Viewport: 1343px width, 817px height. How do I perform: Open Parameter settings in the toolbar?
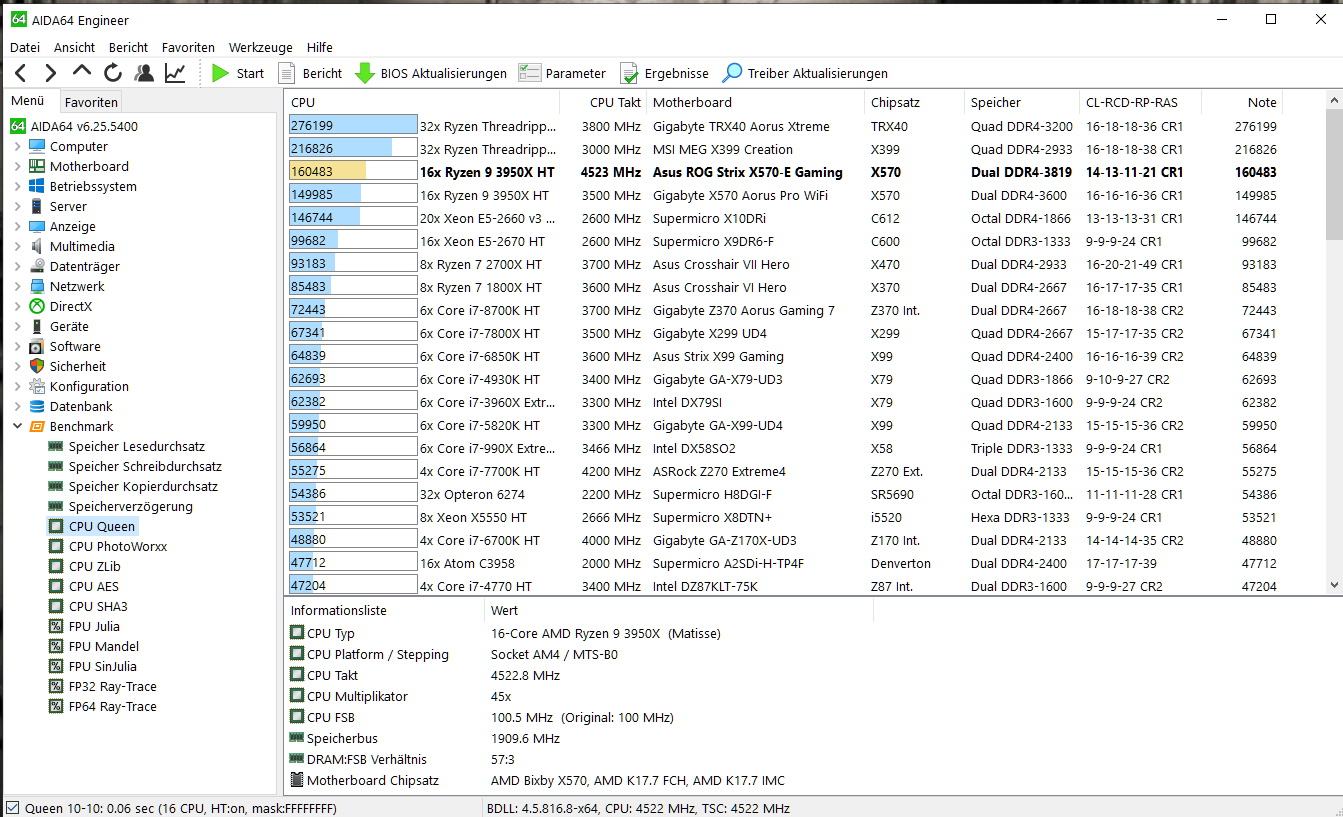tap(562, 73)
